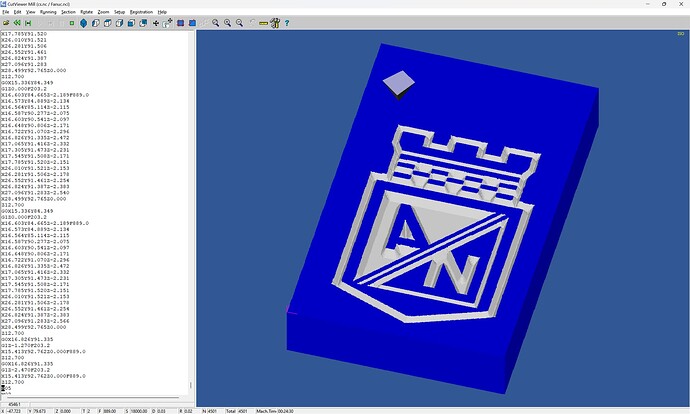The height and width of the screenshot is (414, 690).
Task: Open the Help menu
Action: click(x=162, y=12)
